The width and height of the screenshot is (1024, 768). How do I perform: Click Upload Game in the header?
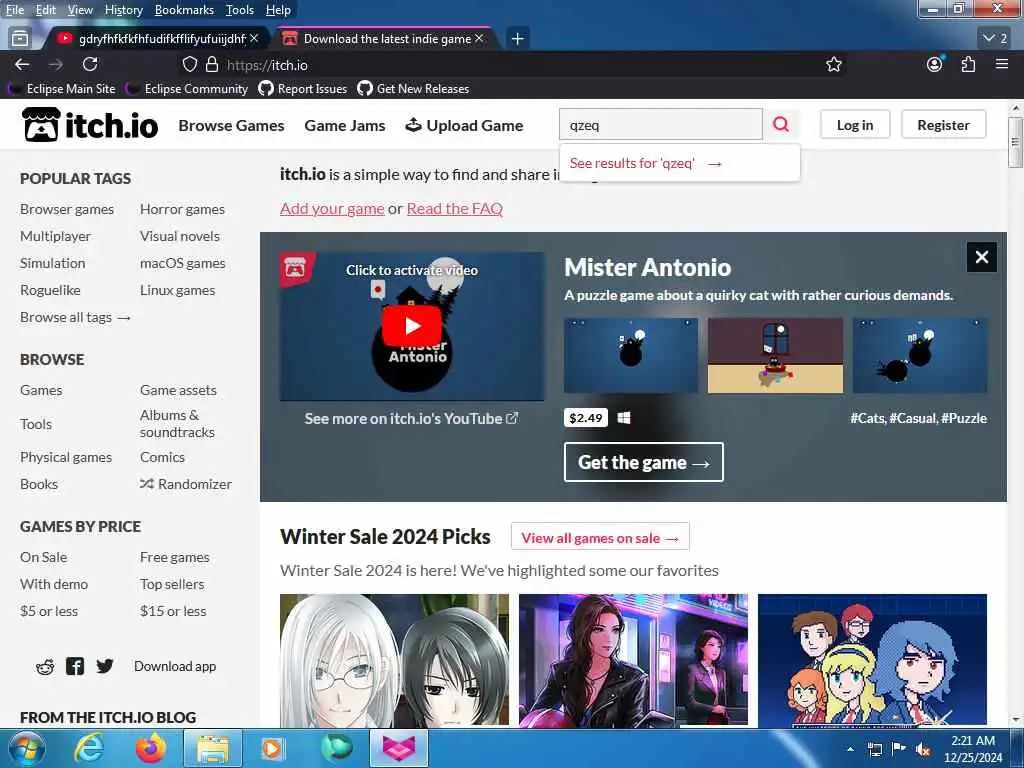[464, 125]
